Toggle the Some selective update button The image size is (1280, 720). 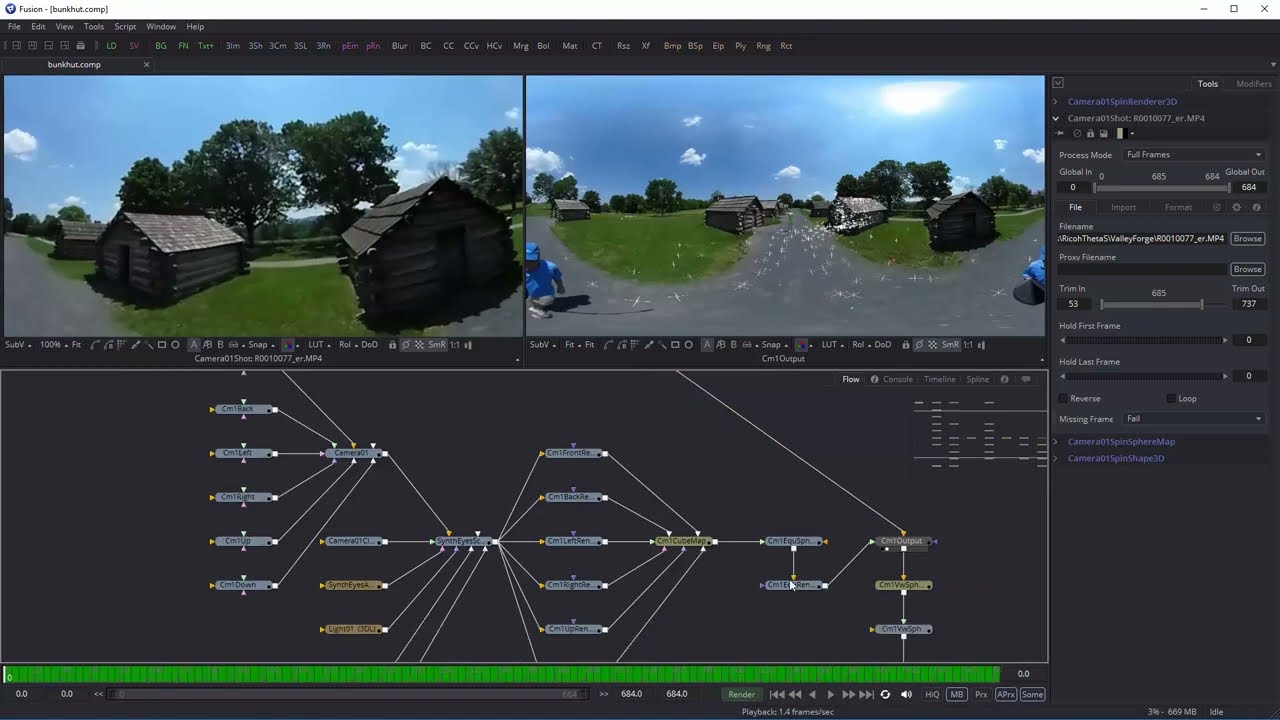(x=1032, y=694)
